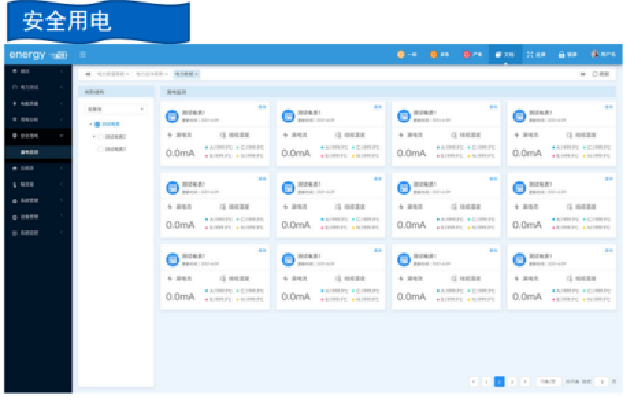This screenshot has width=635, height=402.
Task: Shift tabs left with the back arrow
Action: point(87,74)
